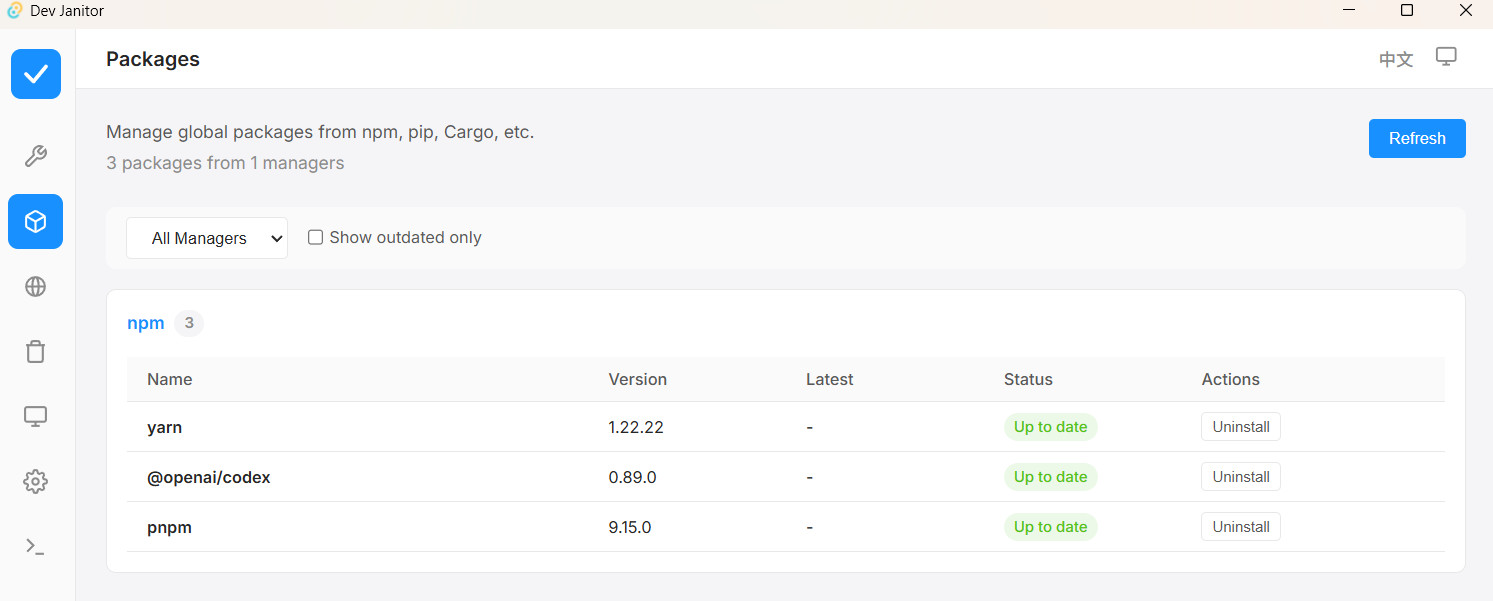This screenshot has width=1493, height=601.
Task: Select the Packages cube icon in sidebar
Action: pos(36,222)
